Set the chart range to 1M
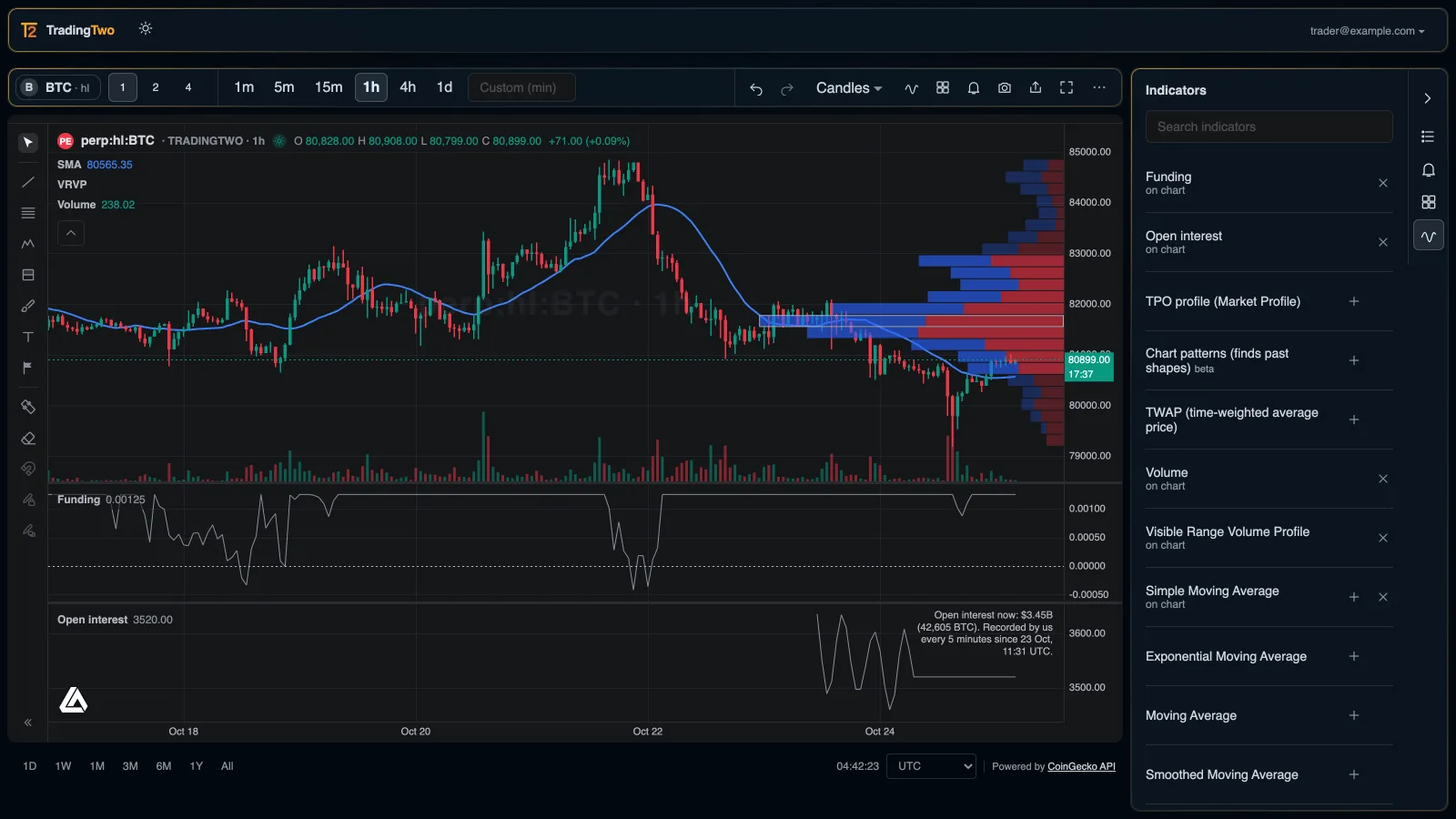1456x819 pixels. point(97,766)
